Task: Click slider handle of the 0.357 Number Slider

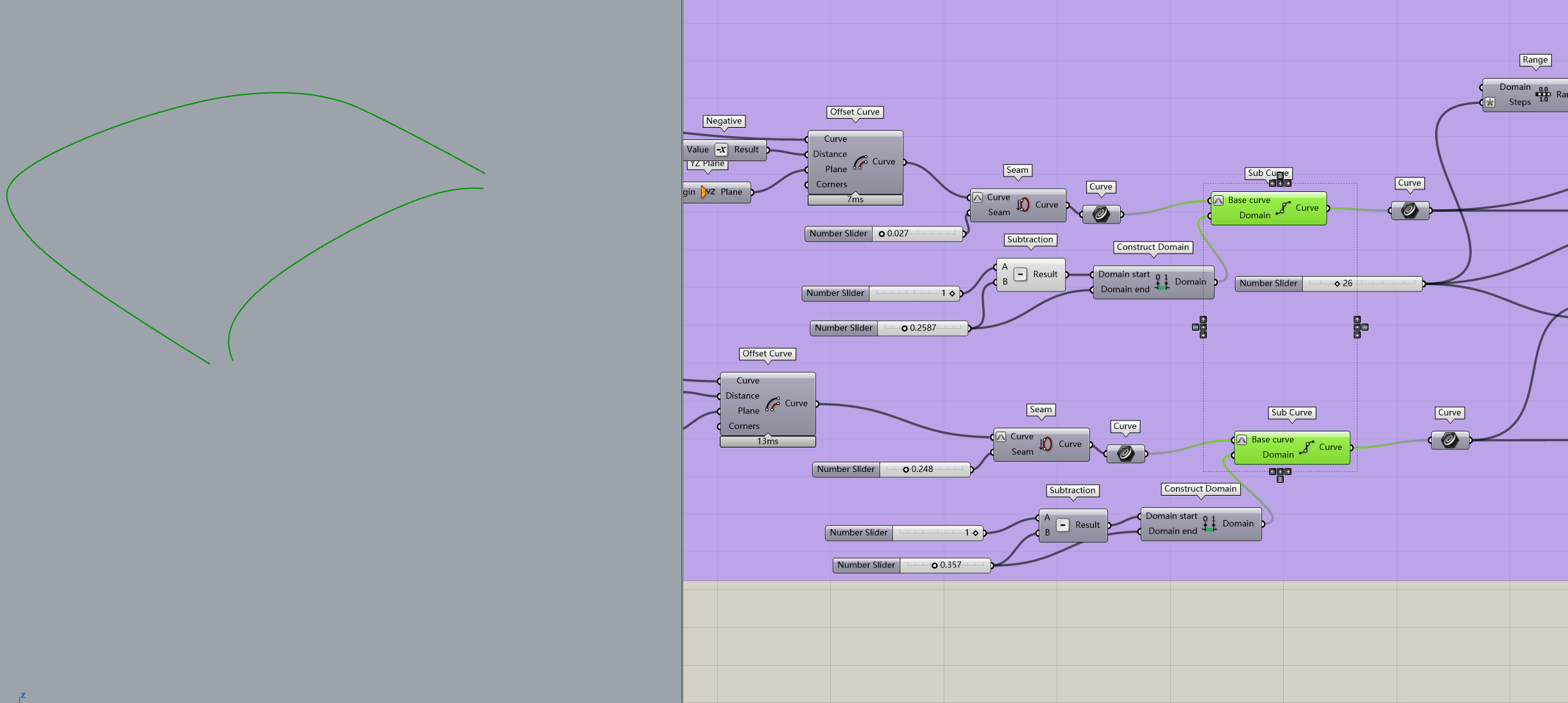Action: click(934, 566)
